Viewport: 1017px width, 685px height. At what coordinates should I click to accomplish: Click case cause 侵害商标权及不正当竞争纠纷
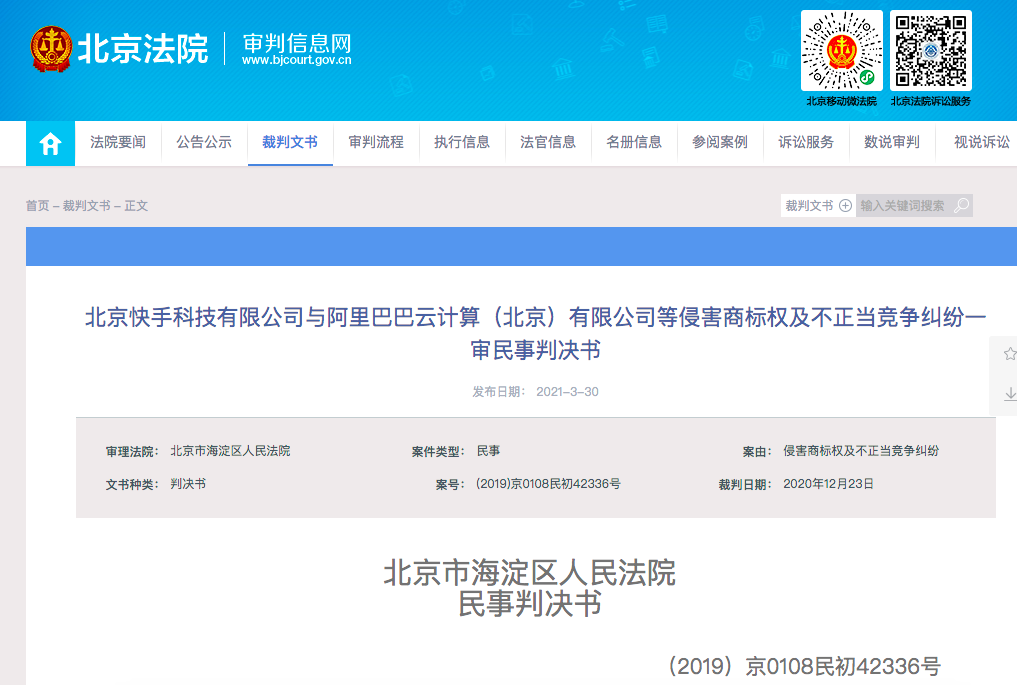pos(861,451)
